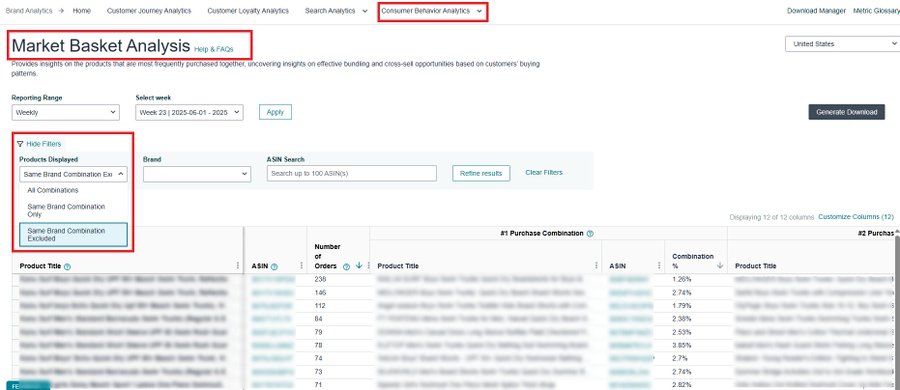The width and height of the screenshot is (900, 390).
Task: Click the Refine results button
Action: (x=481, y=173)
